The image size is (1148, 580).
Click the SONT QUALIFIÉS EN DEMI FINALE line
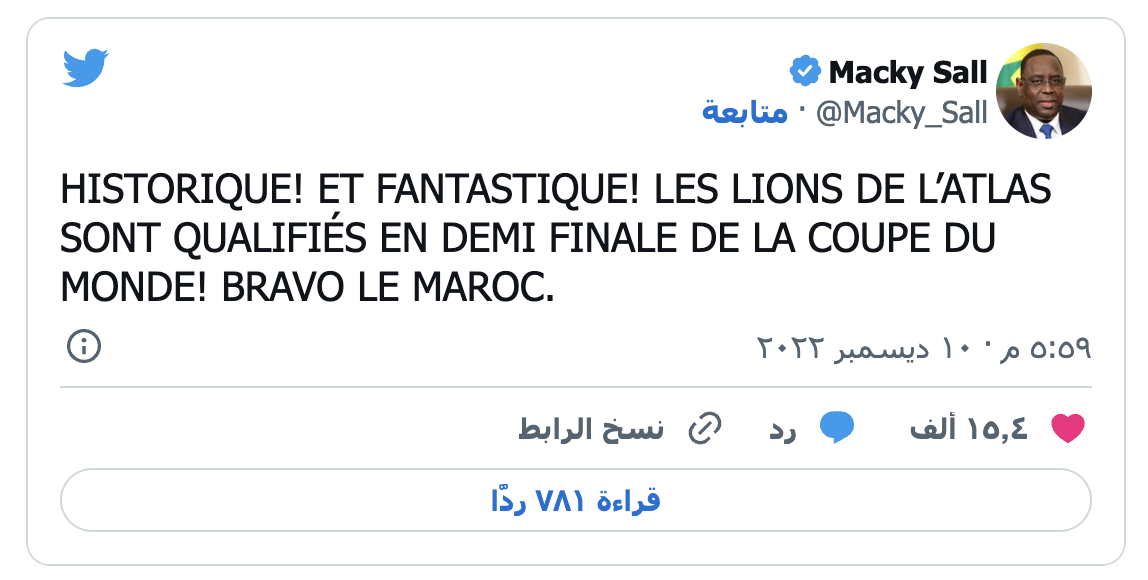click(x=528, y=239)
